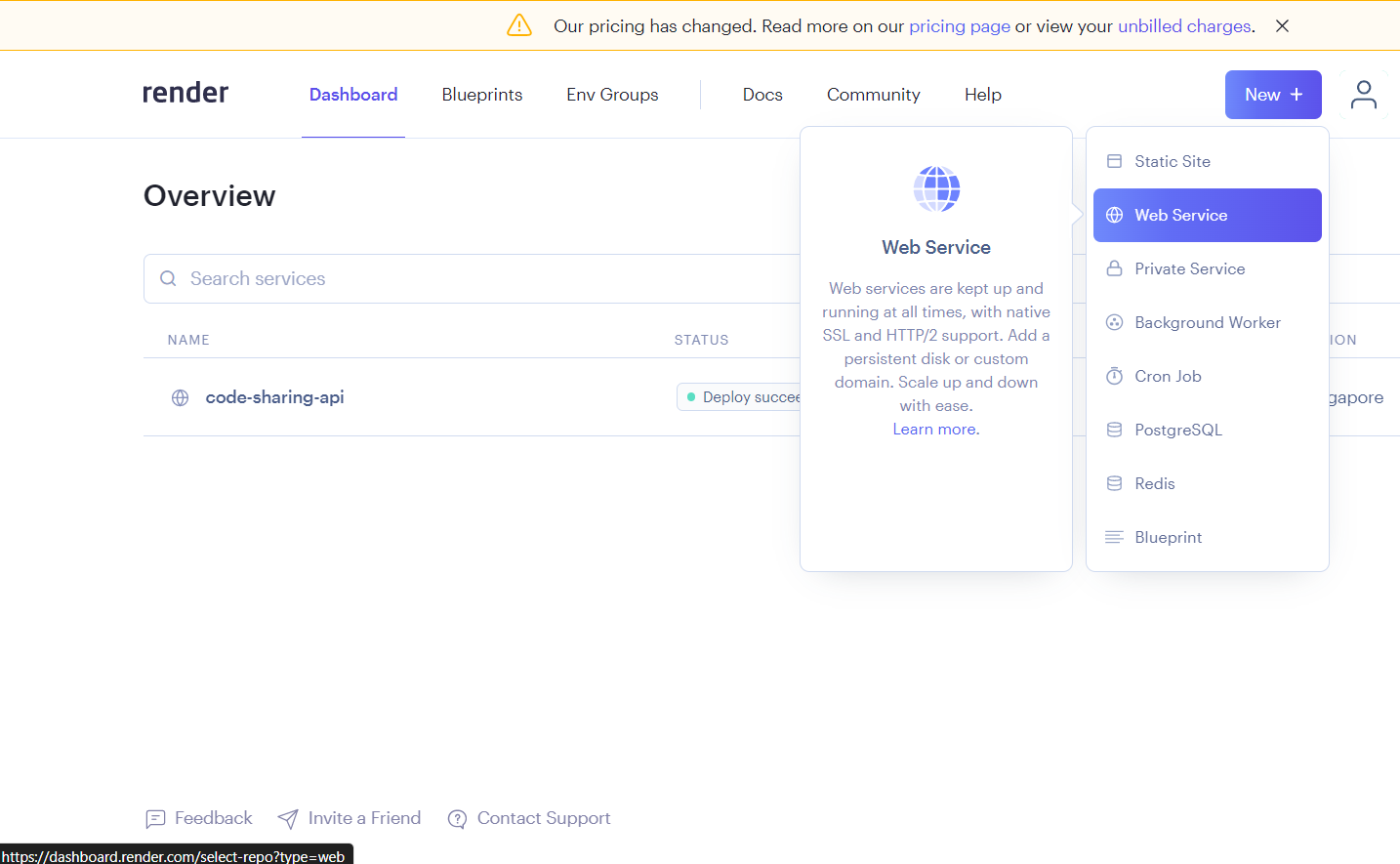The height and width of the screenshot is (864, 1400).
Task: Select Private Service menu entry
Action: click(1208, 268)
